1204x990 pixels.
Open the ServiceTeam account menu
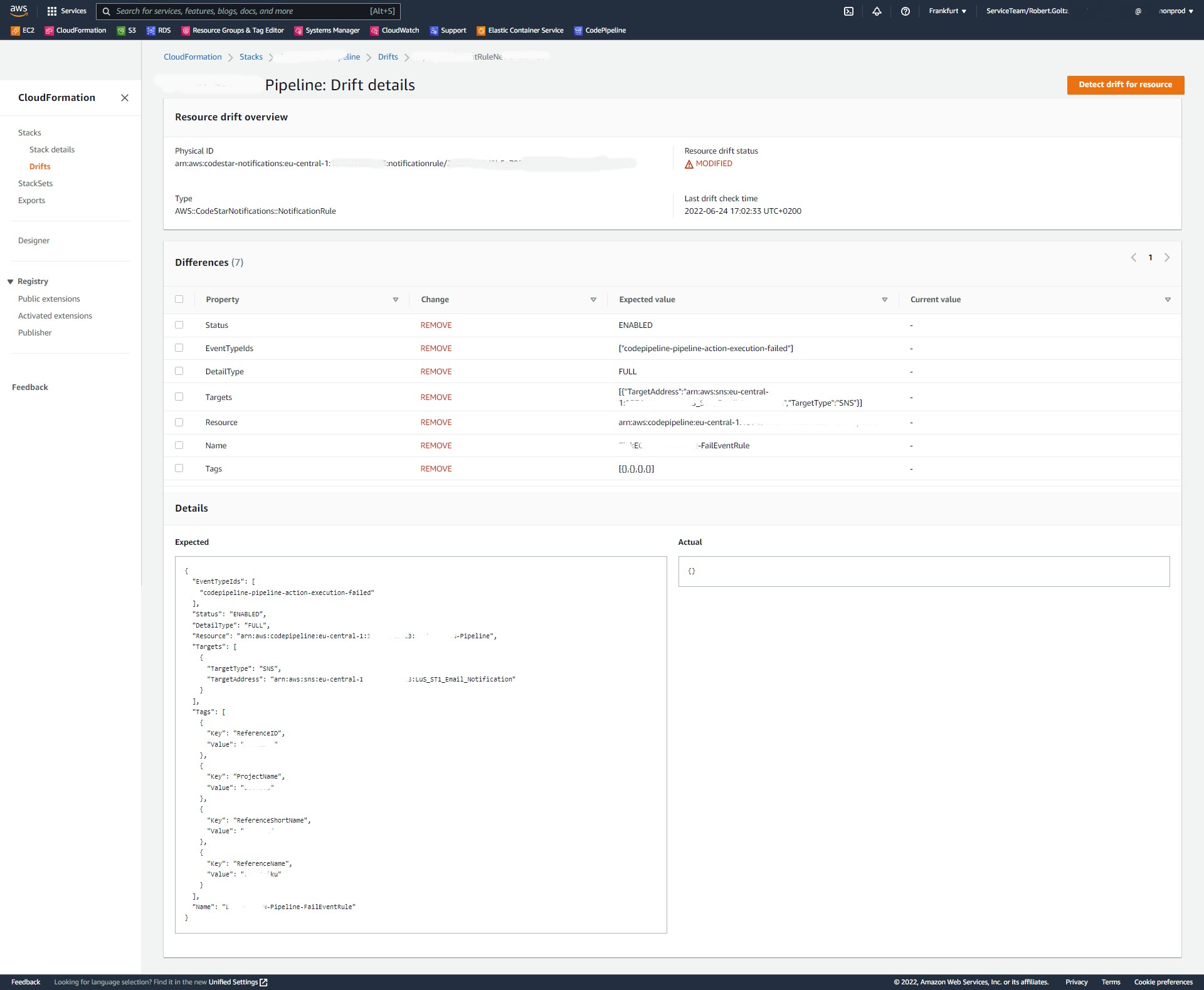[x=1028, y=11]
